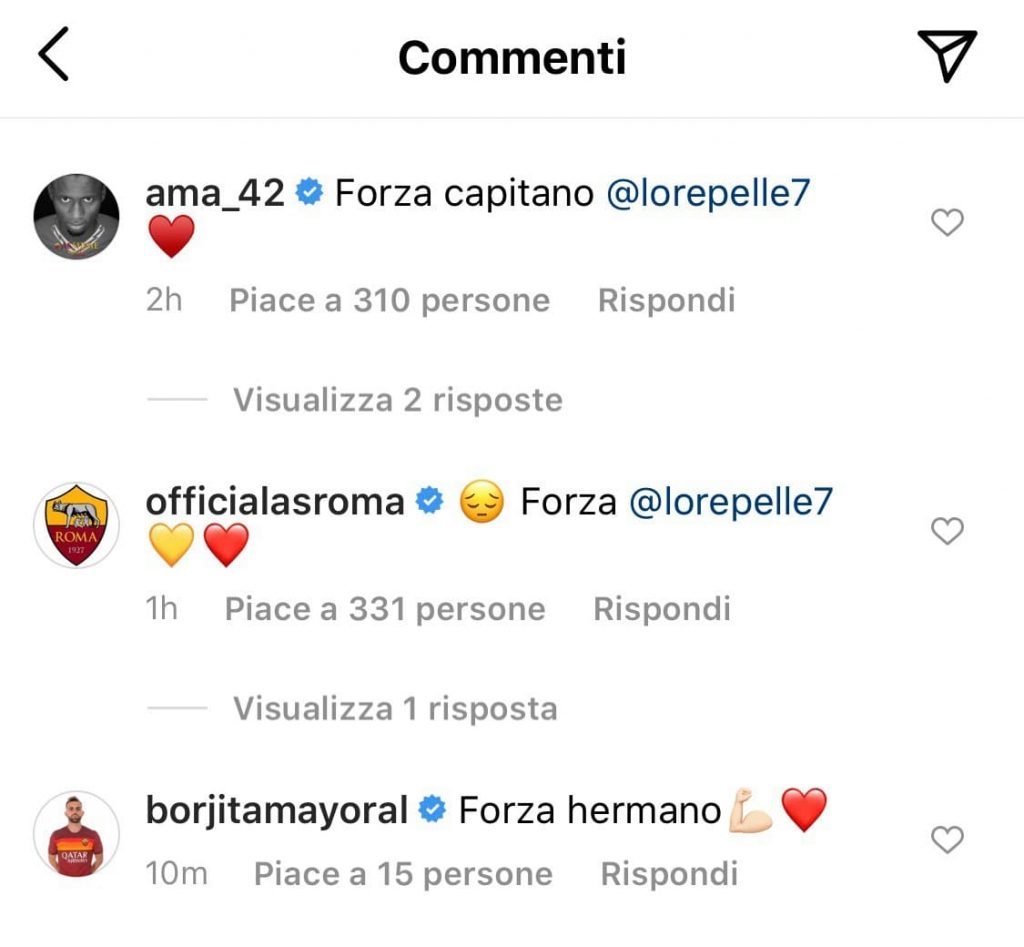Reply to borjitamayoral via Rispondi

pos(669,874)
